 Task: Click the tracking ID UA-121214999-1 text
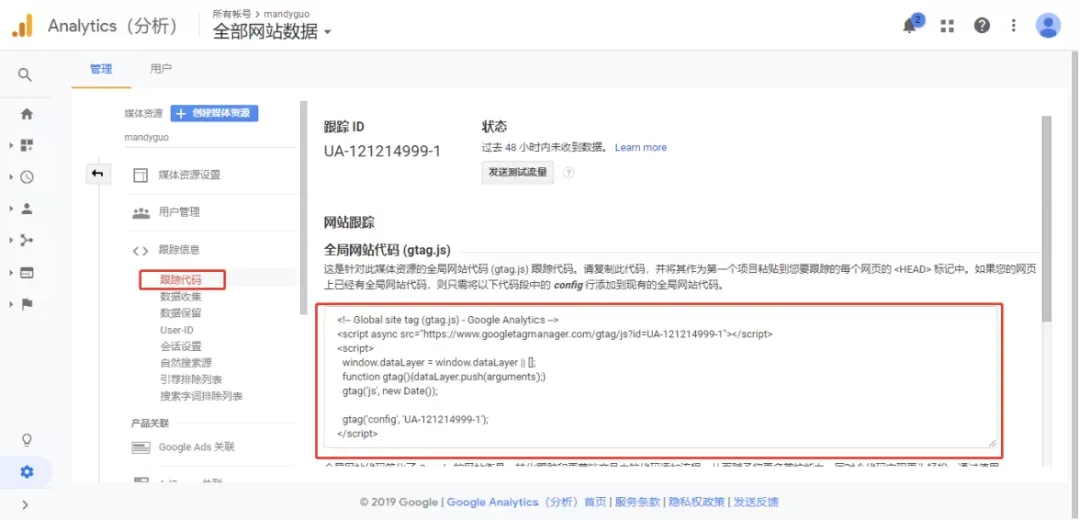coord(382,151)
